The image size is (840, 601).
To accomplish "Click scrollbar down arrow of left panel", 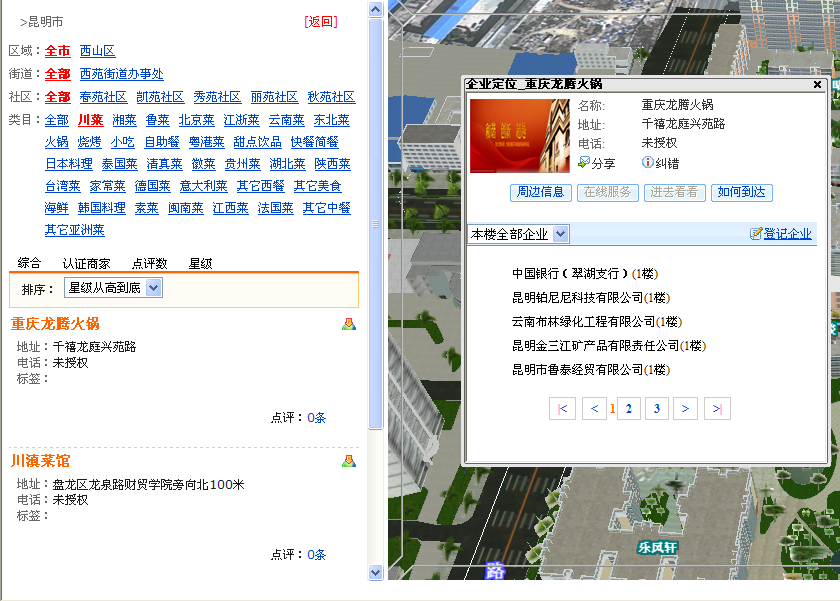I will pos(376,573).
